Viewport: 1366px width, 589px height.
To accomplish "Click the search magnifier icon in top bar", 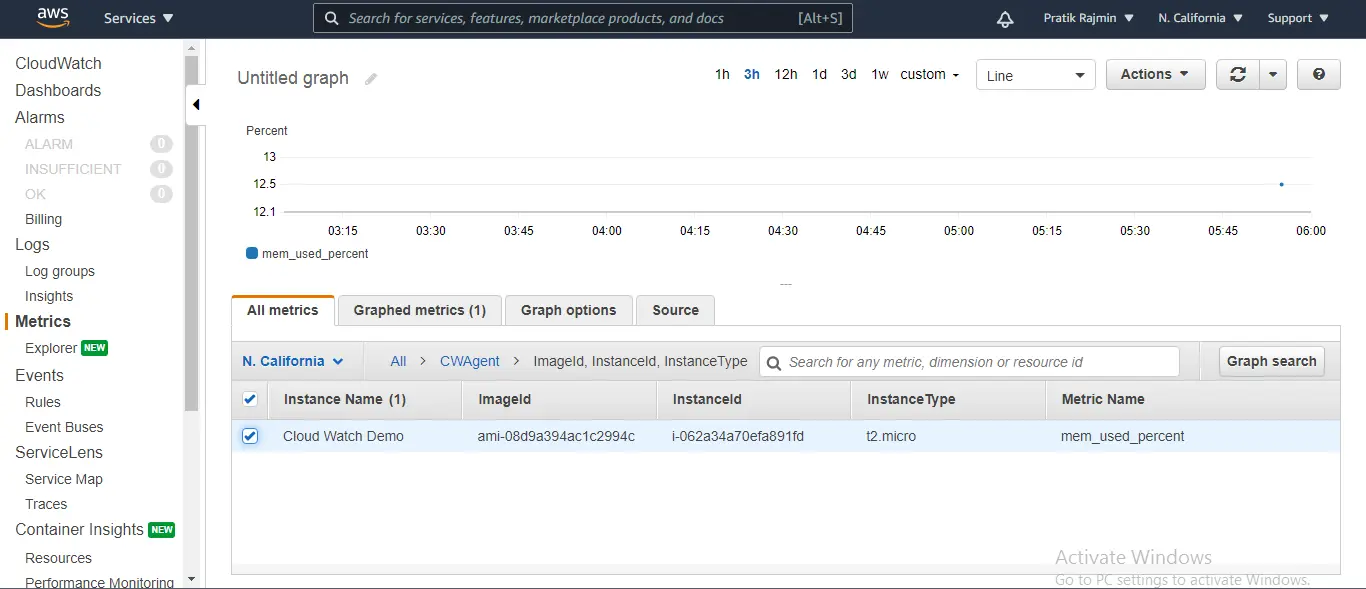I will [x=331, y=18].
